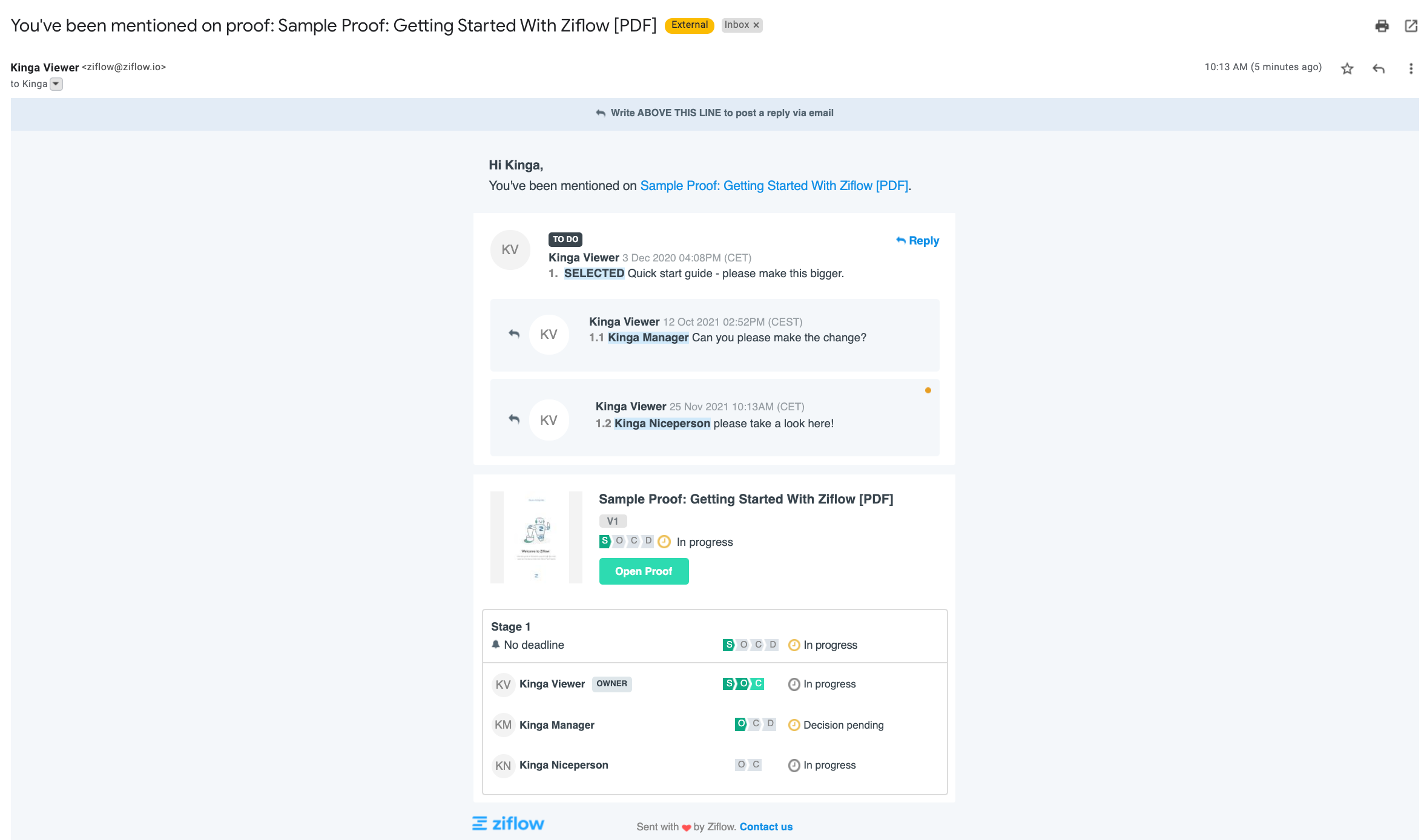1424x840 pixels.
Task: Star this email from Kinga Viewer
Action: [1347, 68]
